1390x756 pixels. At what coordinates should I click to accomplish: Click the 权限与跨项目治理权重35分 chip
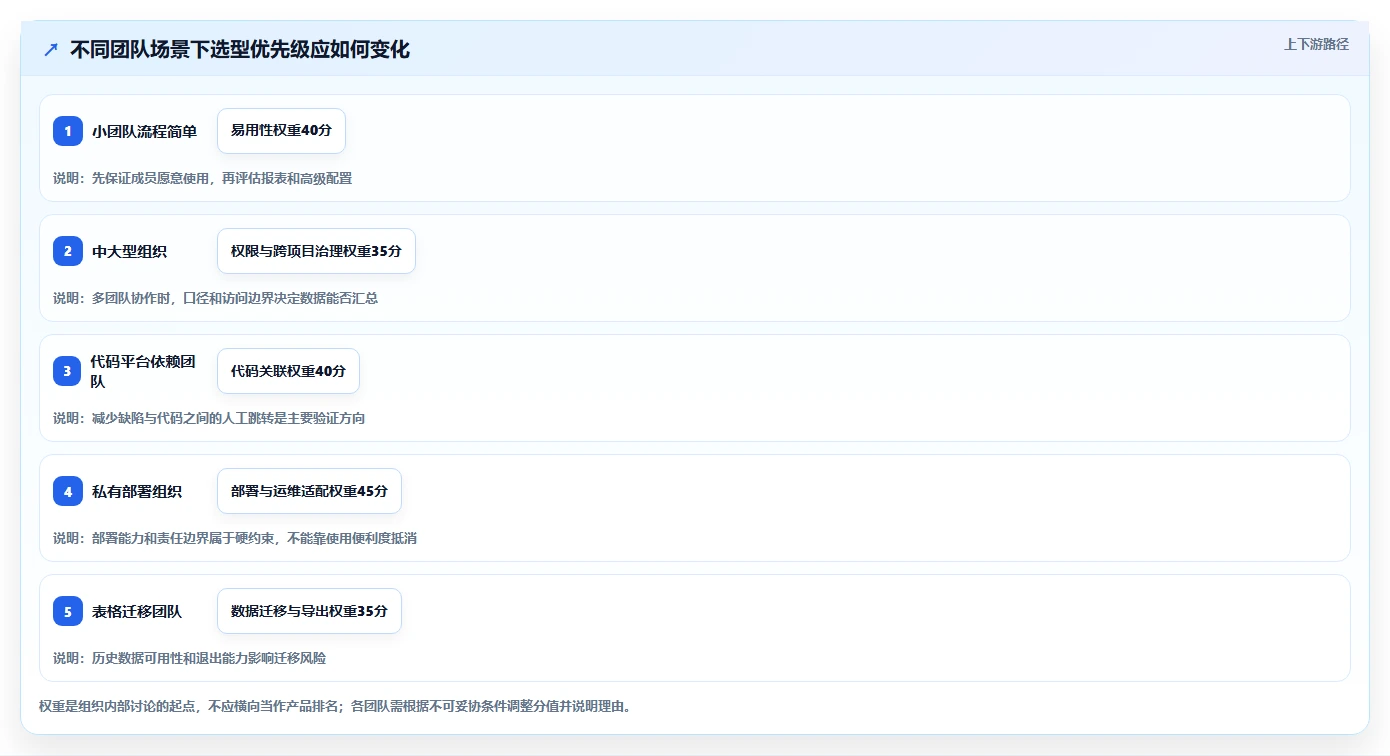pyautogui.click(x=316, y=251)
